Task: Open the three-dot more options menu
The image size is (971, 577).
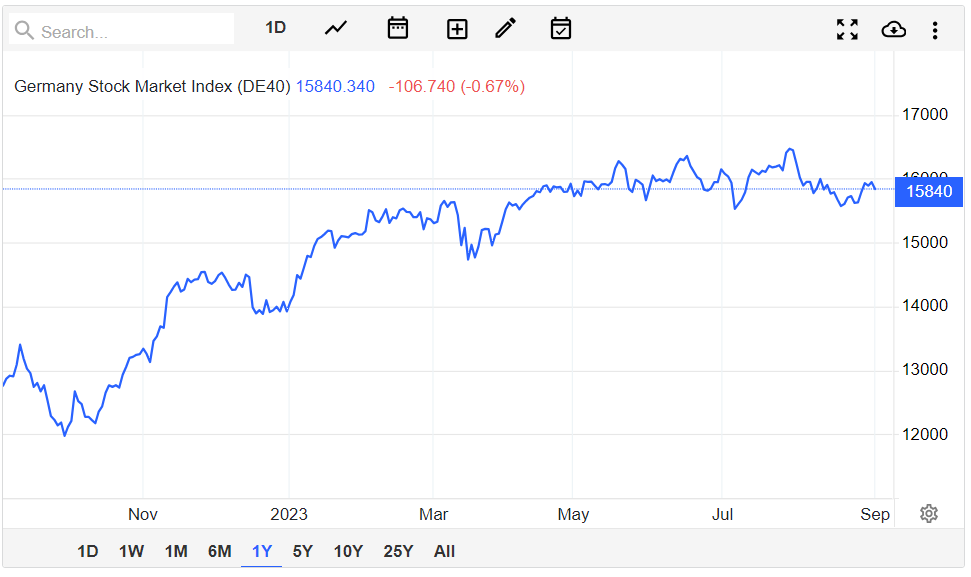Action: point(935,30)
